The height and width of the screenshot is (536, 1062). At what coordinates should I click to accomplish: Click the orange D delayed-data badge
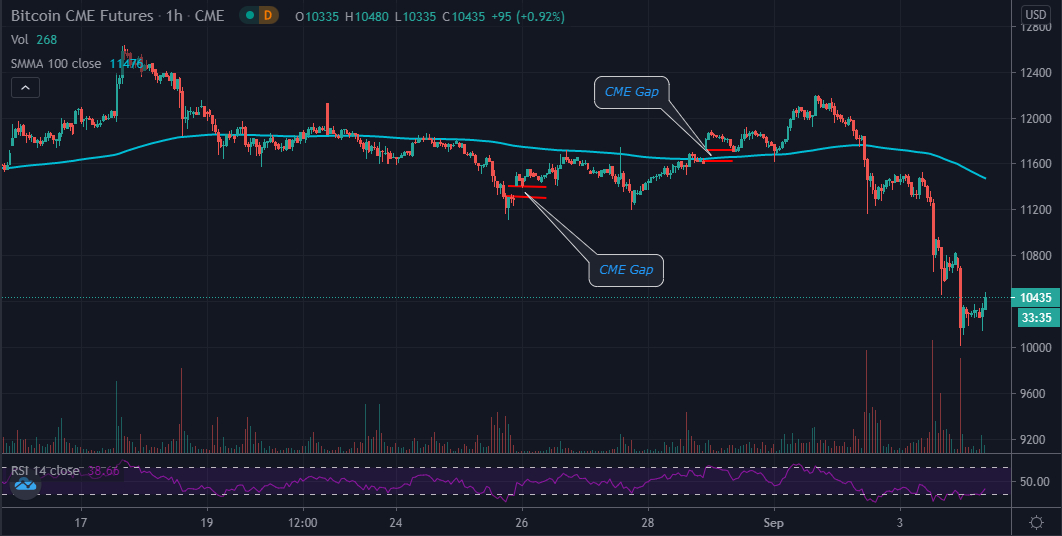click(269, 15)
